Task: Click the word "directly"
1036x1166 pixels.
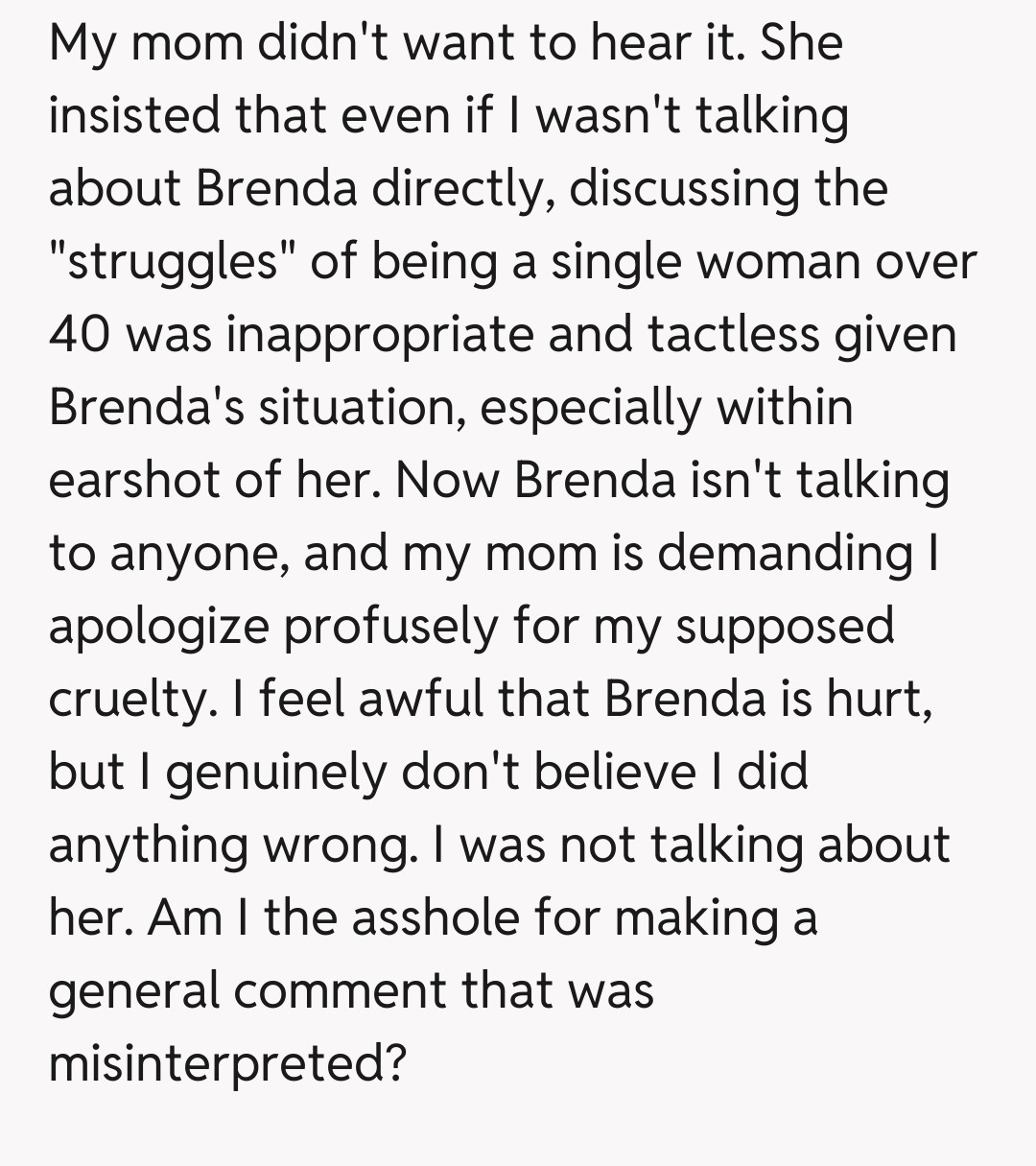Action: 462,189
